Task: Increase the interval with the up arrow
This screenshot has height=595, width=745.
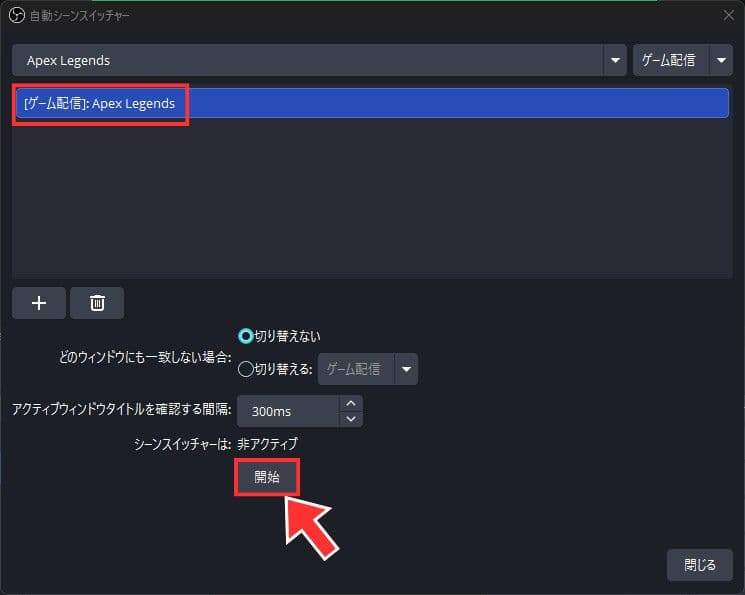Action: (351, 403)
